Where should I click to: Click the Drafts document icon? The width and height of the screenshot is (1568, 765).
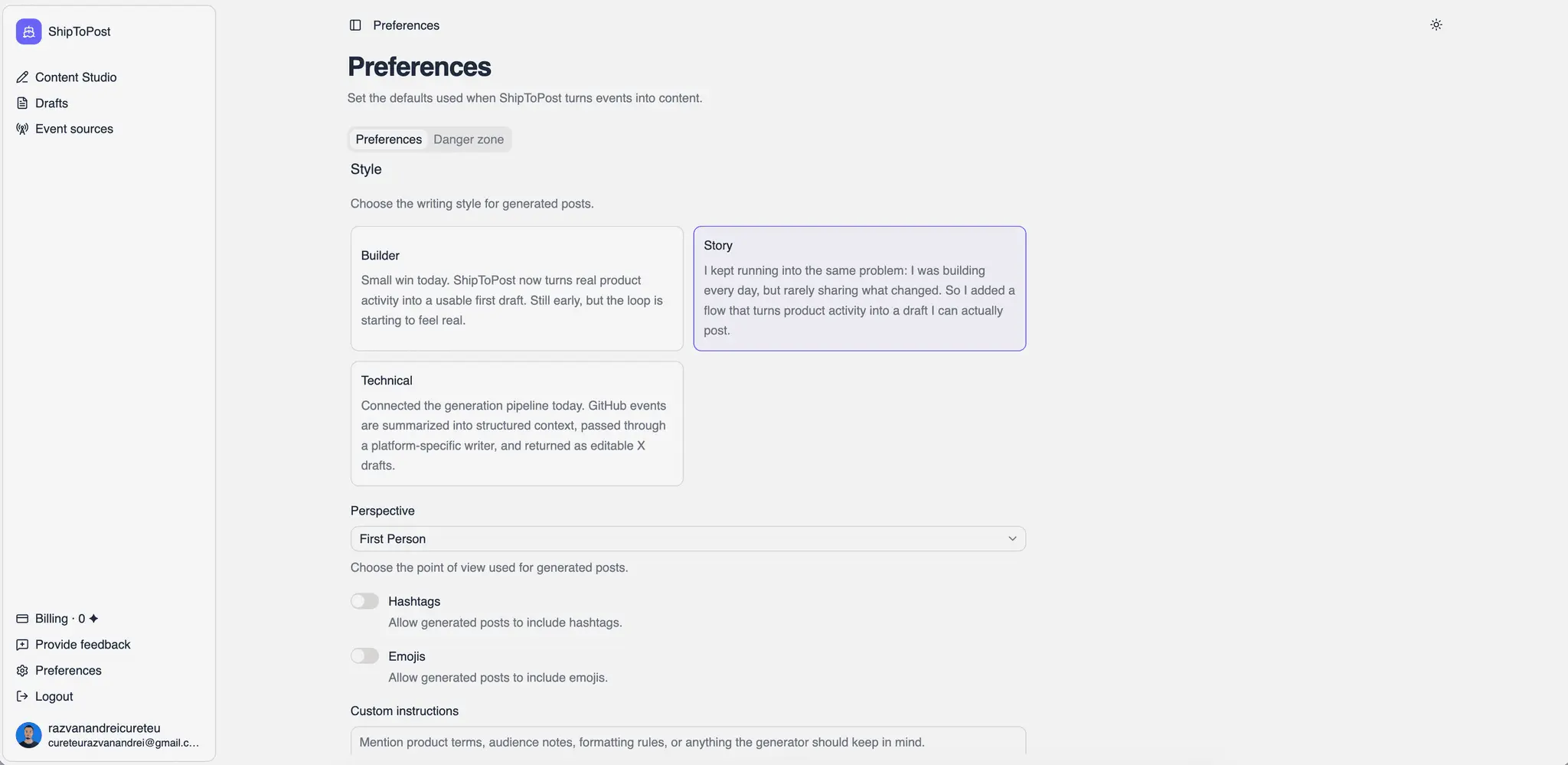tap(22, 103)
